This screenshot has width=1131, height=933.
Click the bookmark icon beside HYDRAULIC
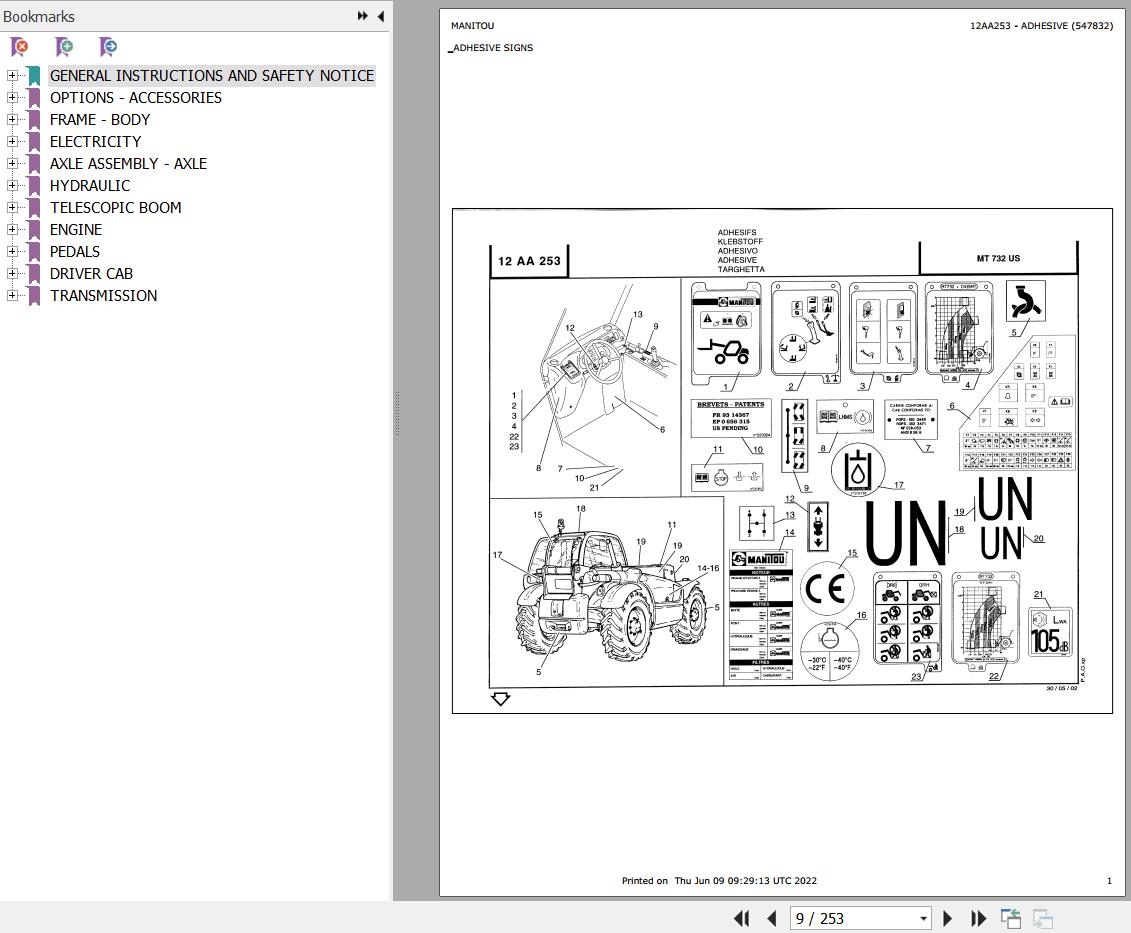pyautogui.click(x=34, y=185)
